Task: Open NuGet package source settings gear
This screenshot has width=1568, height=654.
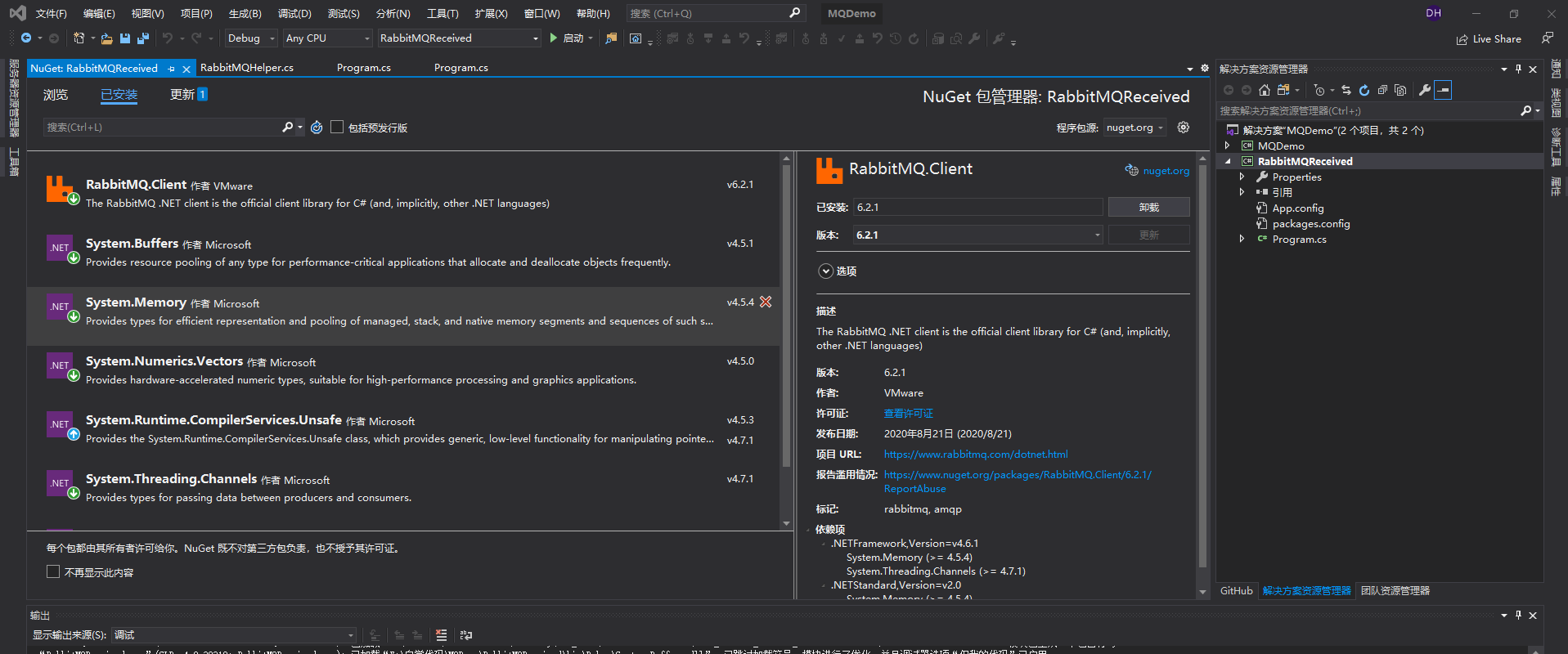Action: (1183, 128)
